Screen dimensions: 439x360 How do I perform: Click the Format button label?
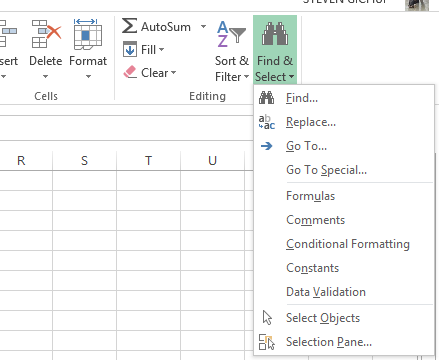pyautogui.click(x=88, y=61)
